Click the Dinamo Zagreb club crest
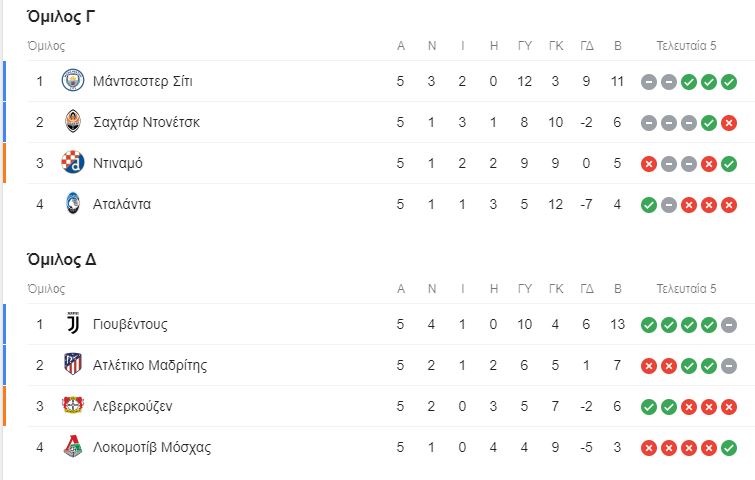 tap(73, 162)
